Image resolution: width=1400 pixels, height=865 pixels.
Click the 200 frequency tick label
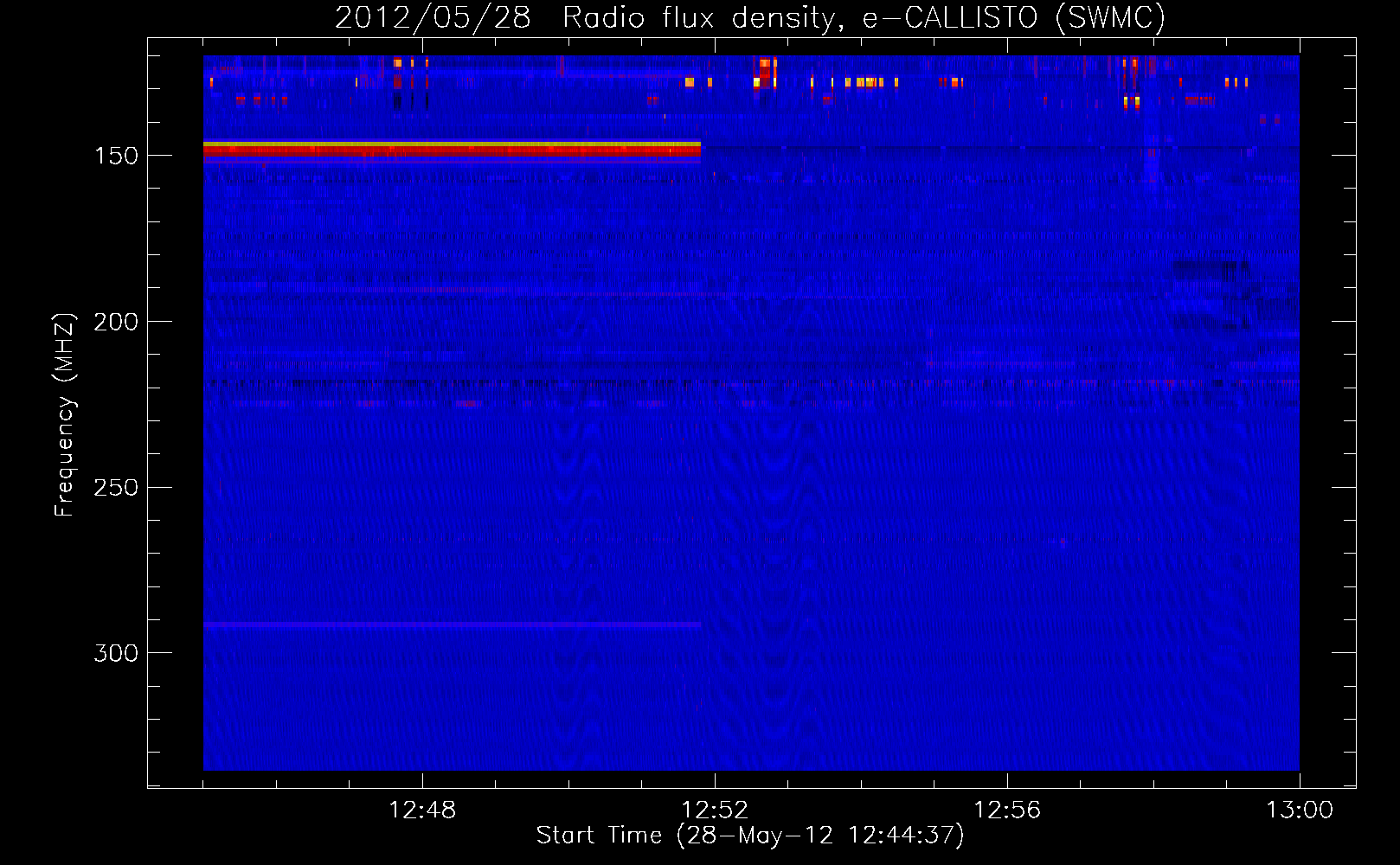point(117,322)
